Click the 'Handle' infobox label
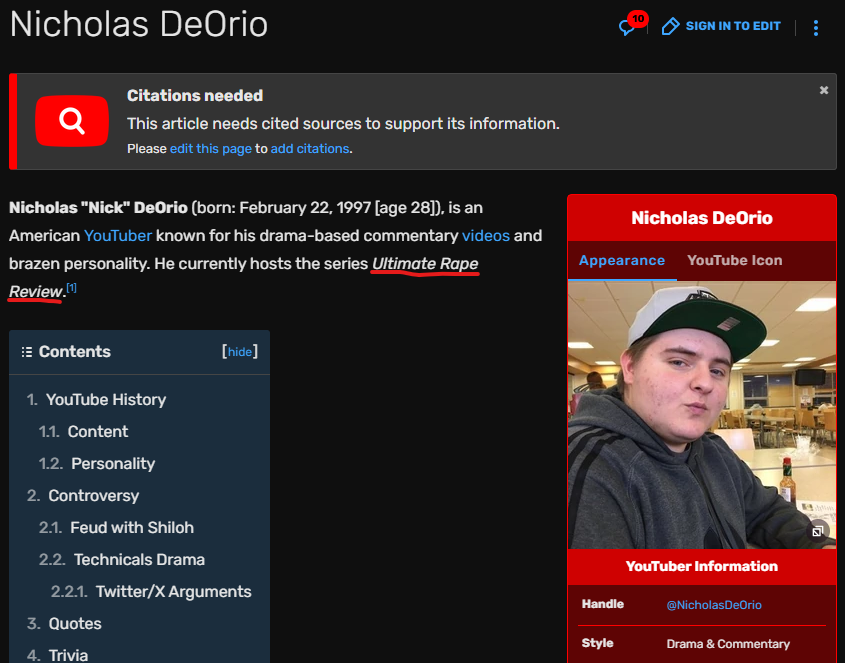Viewport: 845px width, 663px height. click(x=602, y=604)
